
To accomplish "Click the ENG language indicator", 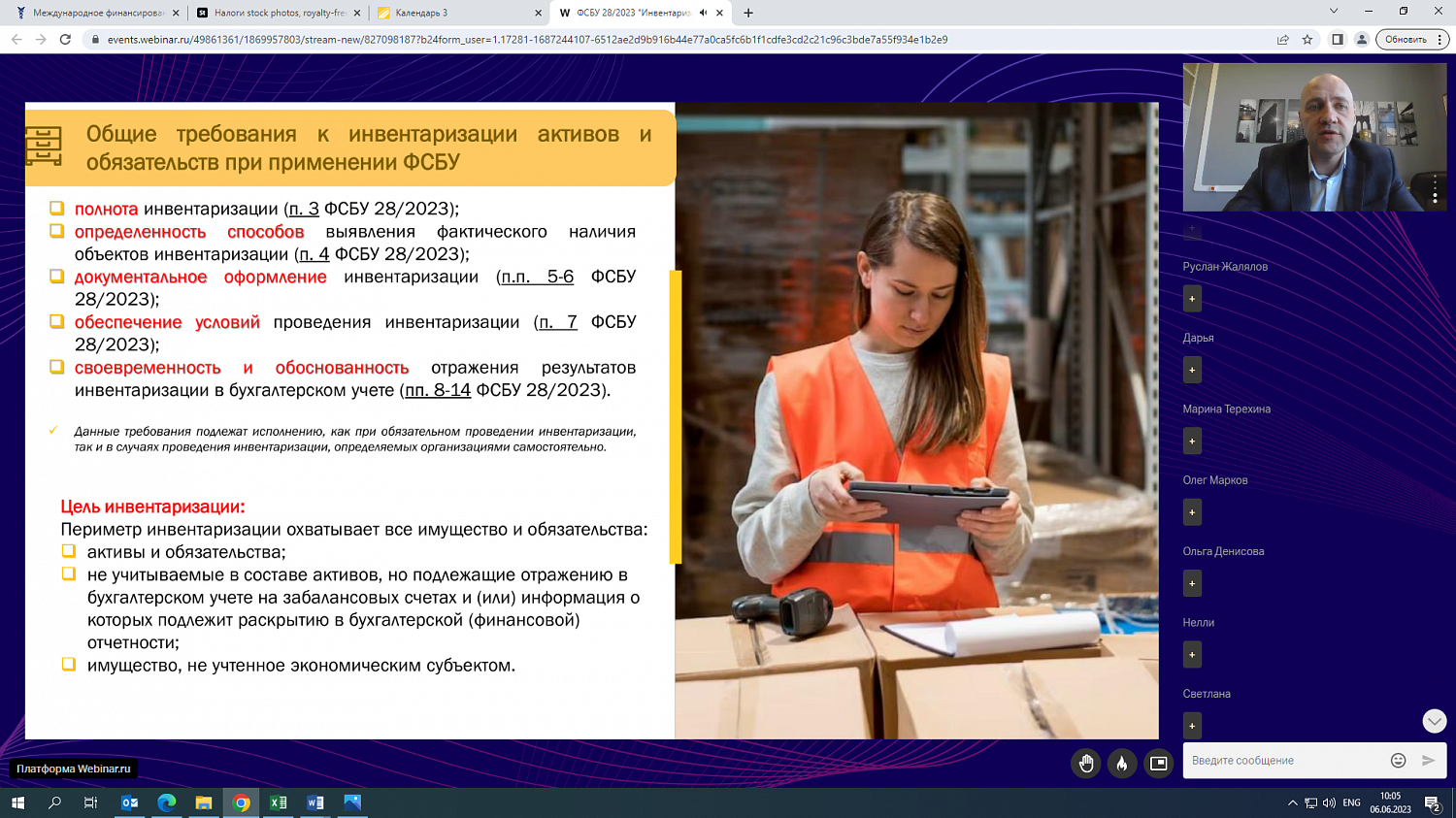I will [1351, 802].
